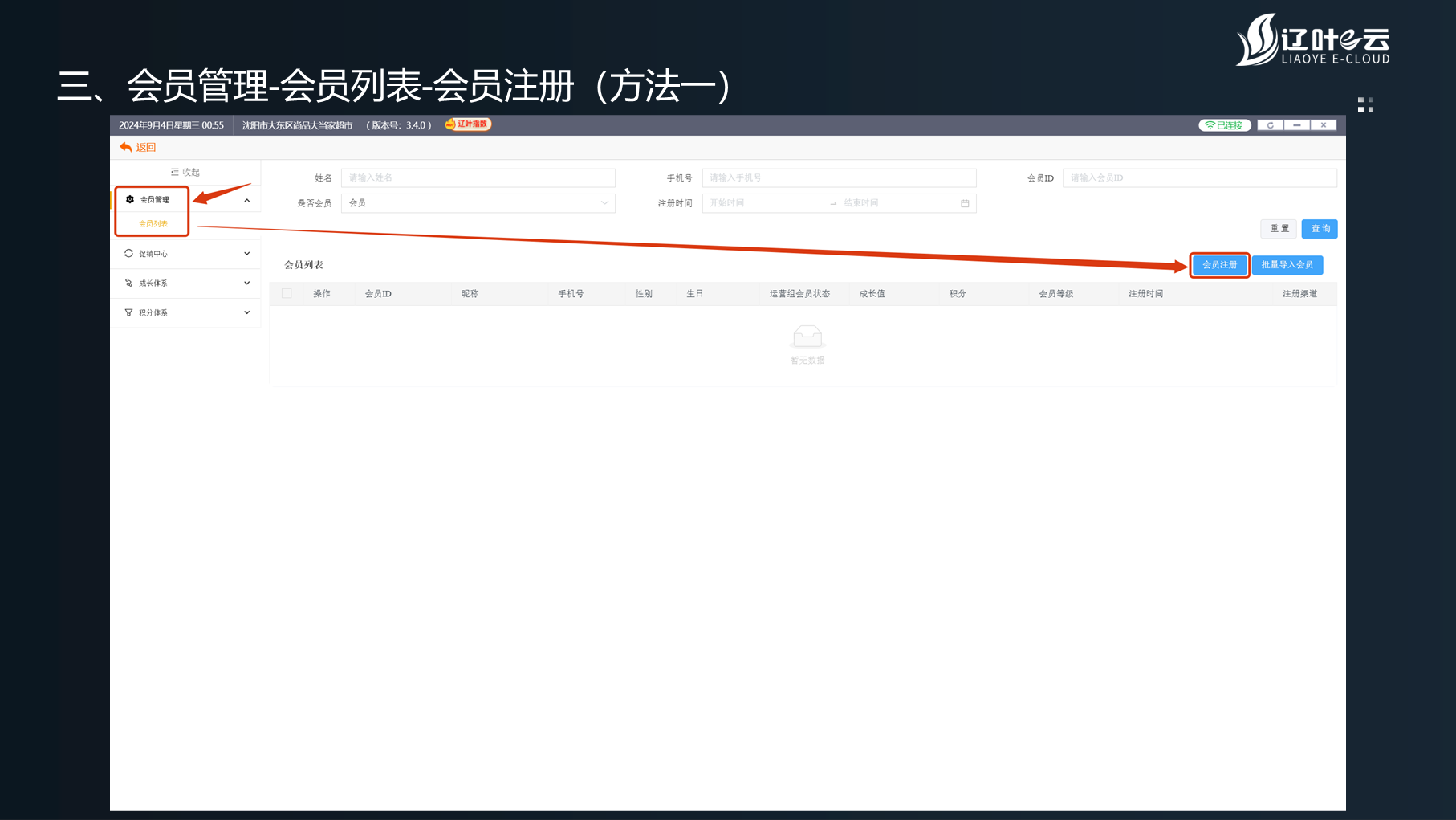Screen dimensions: 1456x820
Task: Close the application window
Action: point(1324,125)
